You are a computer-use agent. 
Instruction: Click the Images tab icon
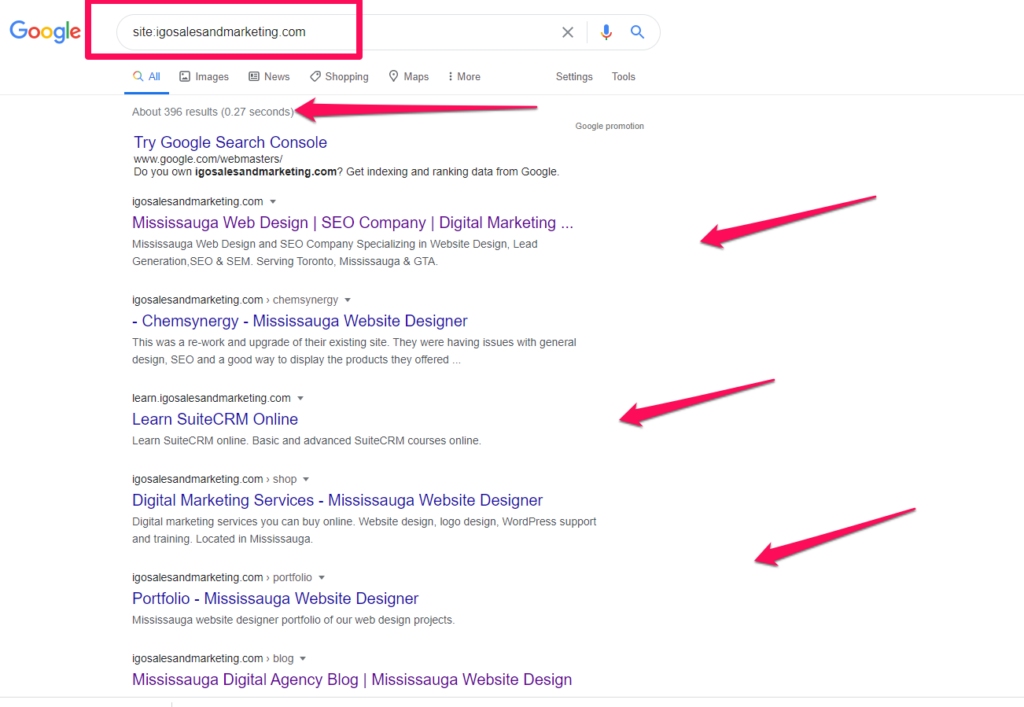pos(185,76)
